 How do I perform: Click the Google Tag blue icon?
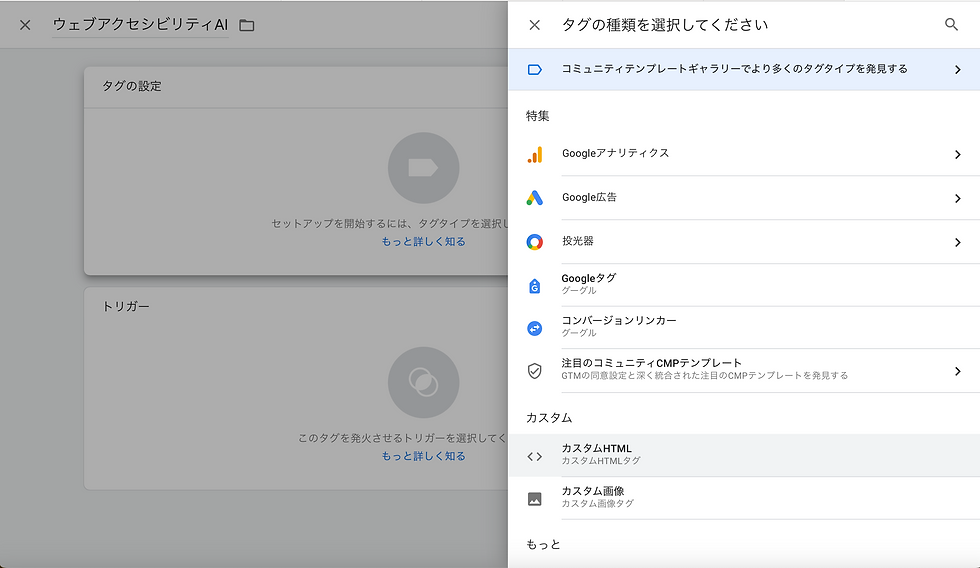point(534,286)
